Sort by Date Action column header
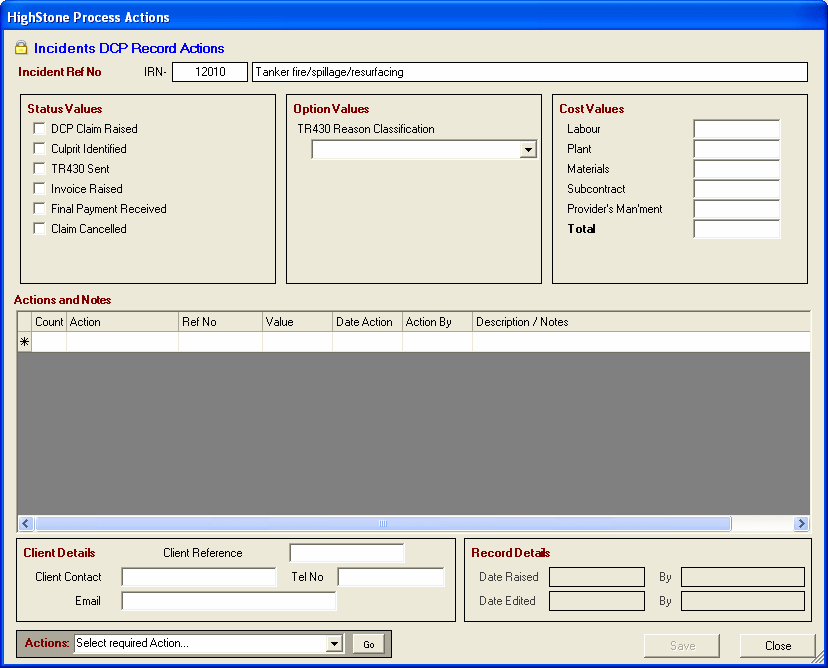This screenshot has height=668, width=828. [x=367, y=322]
